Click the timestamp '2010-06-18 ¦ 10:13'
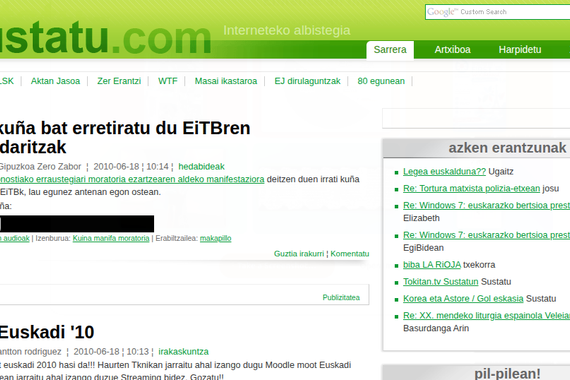The height and width of the screenshot is (380, 570). point(111,352)
